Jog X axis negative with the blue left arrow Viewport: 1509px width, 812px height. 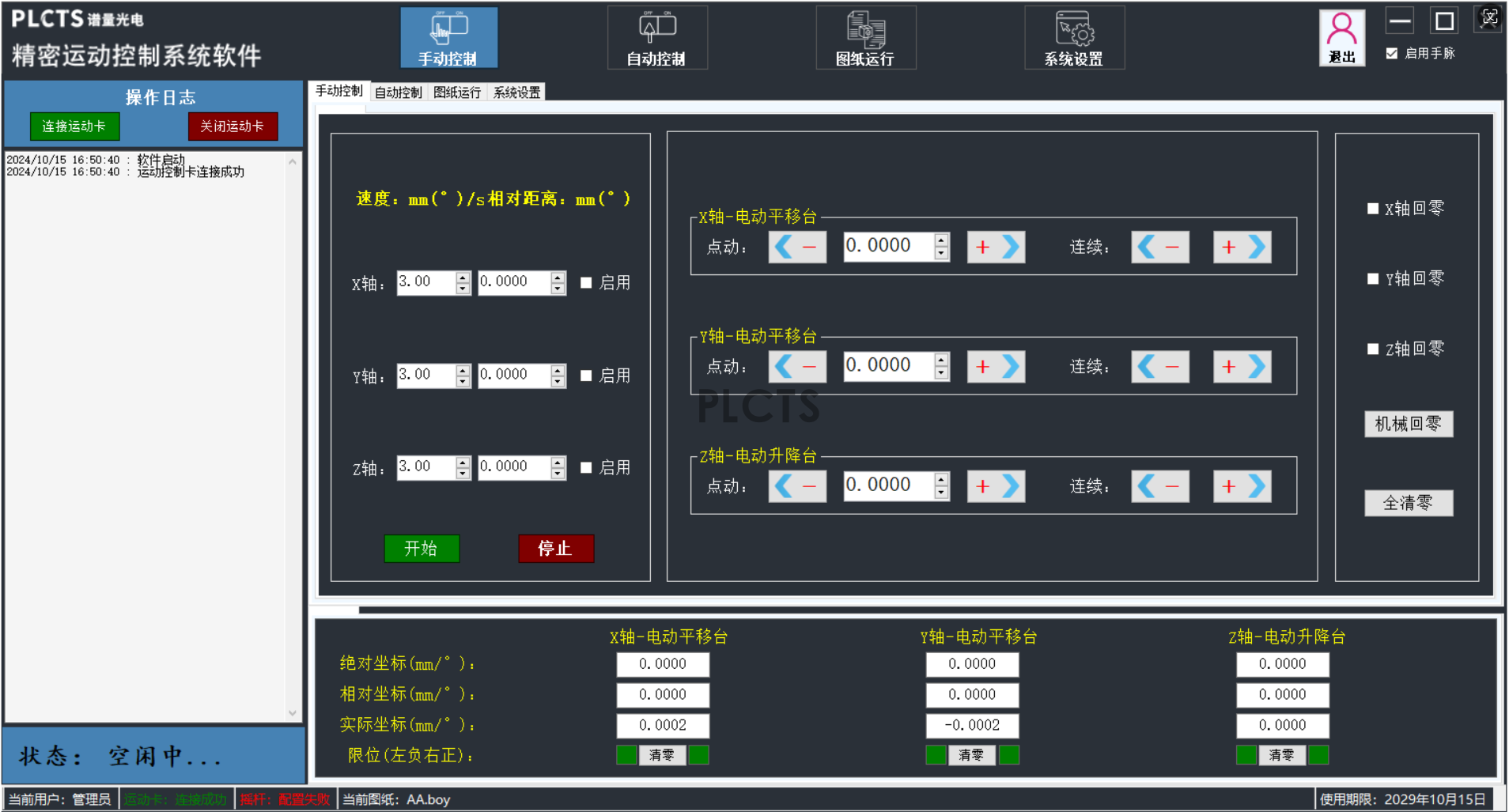[x=796, y=247]
